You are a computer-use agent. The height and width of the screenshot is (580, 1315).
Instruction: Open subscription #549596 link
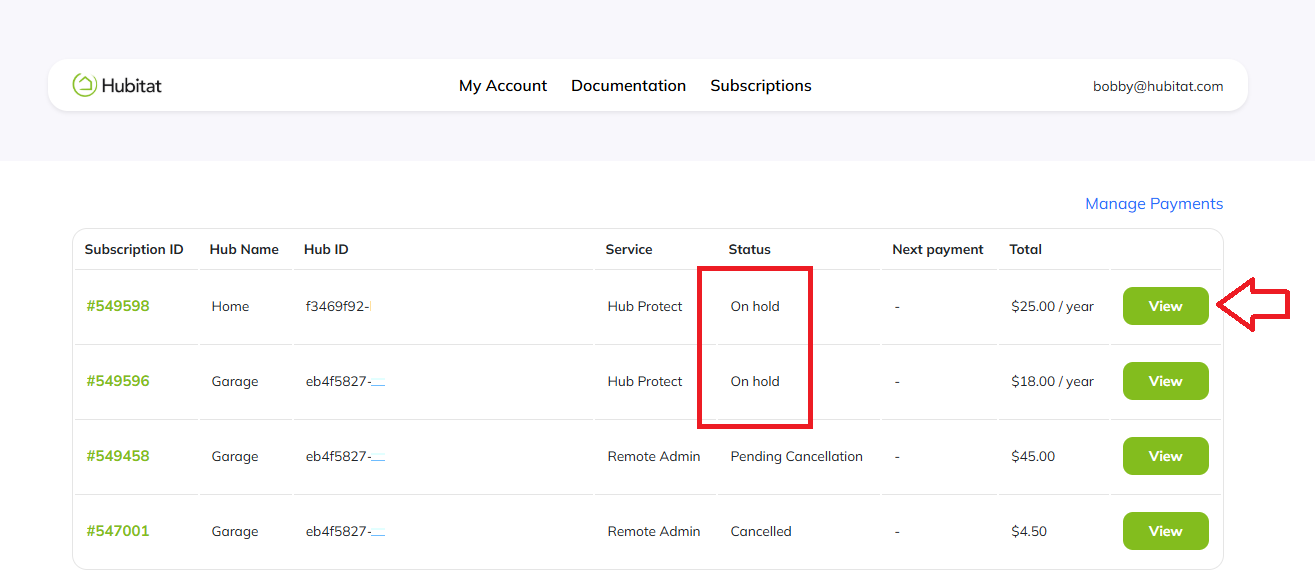coord(118,381)
